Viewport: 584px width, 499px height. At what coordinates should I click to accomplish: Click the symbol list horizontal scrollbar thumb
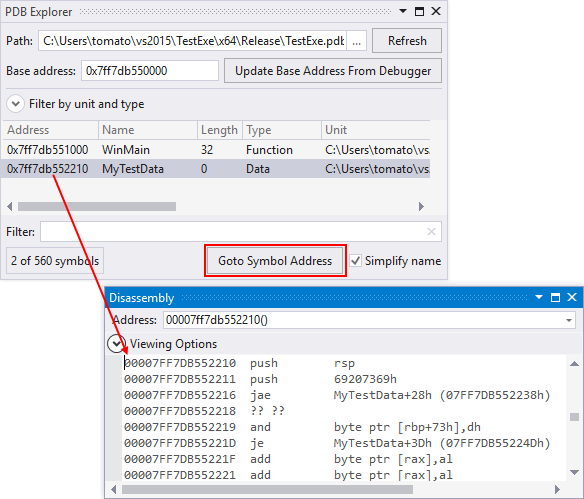pos(97,206)
